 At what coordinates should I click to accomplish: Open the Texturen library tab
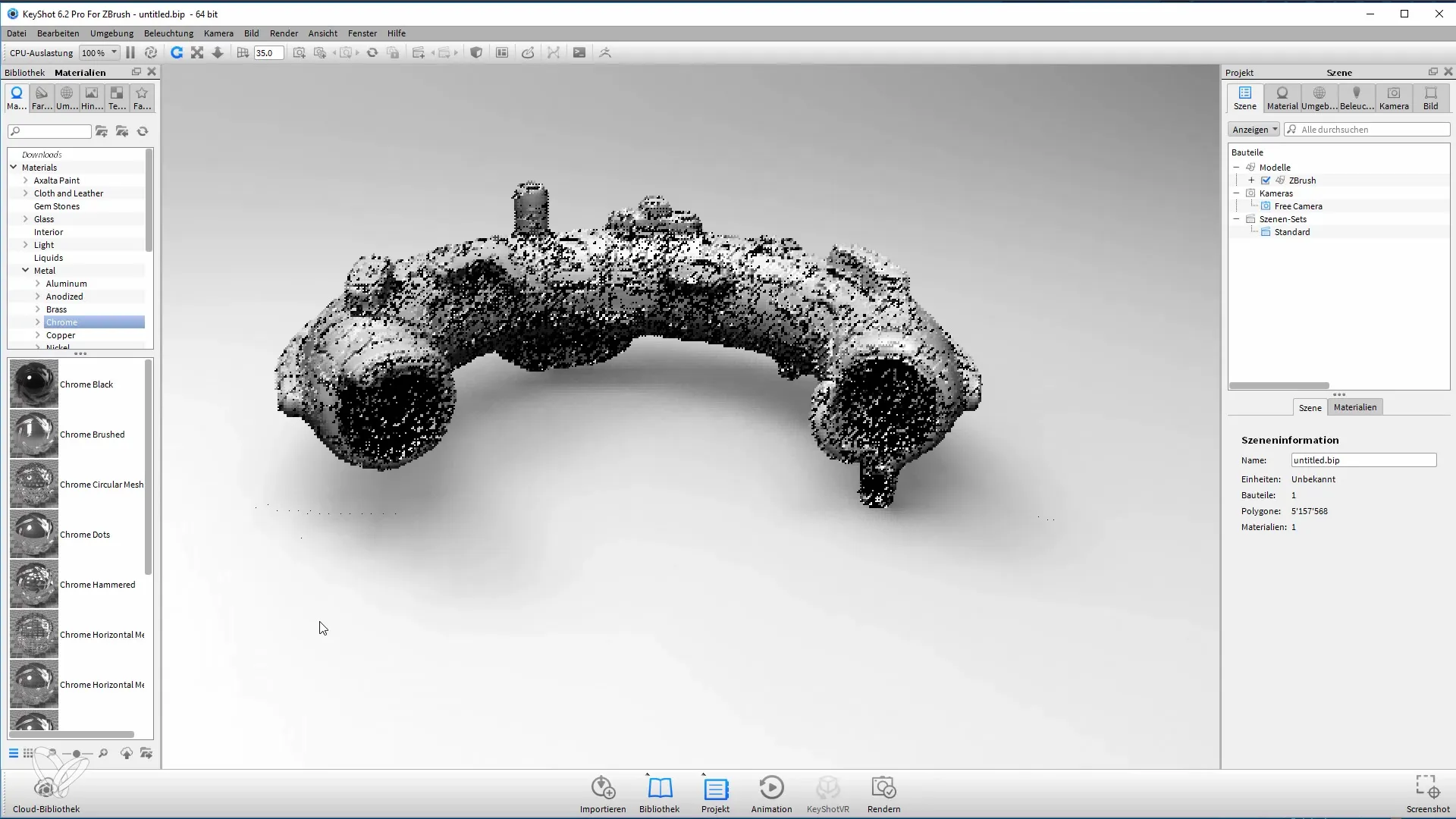[117, 99]
